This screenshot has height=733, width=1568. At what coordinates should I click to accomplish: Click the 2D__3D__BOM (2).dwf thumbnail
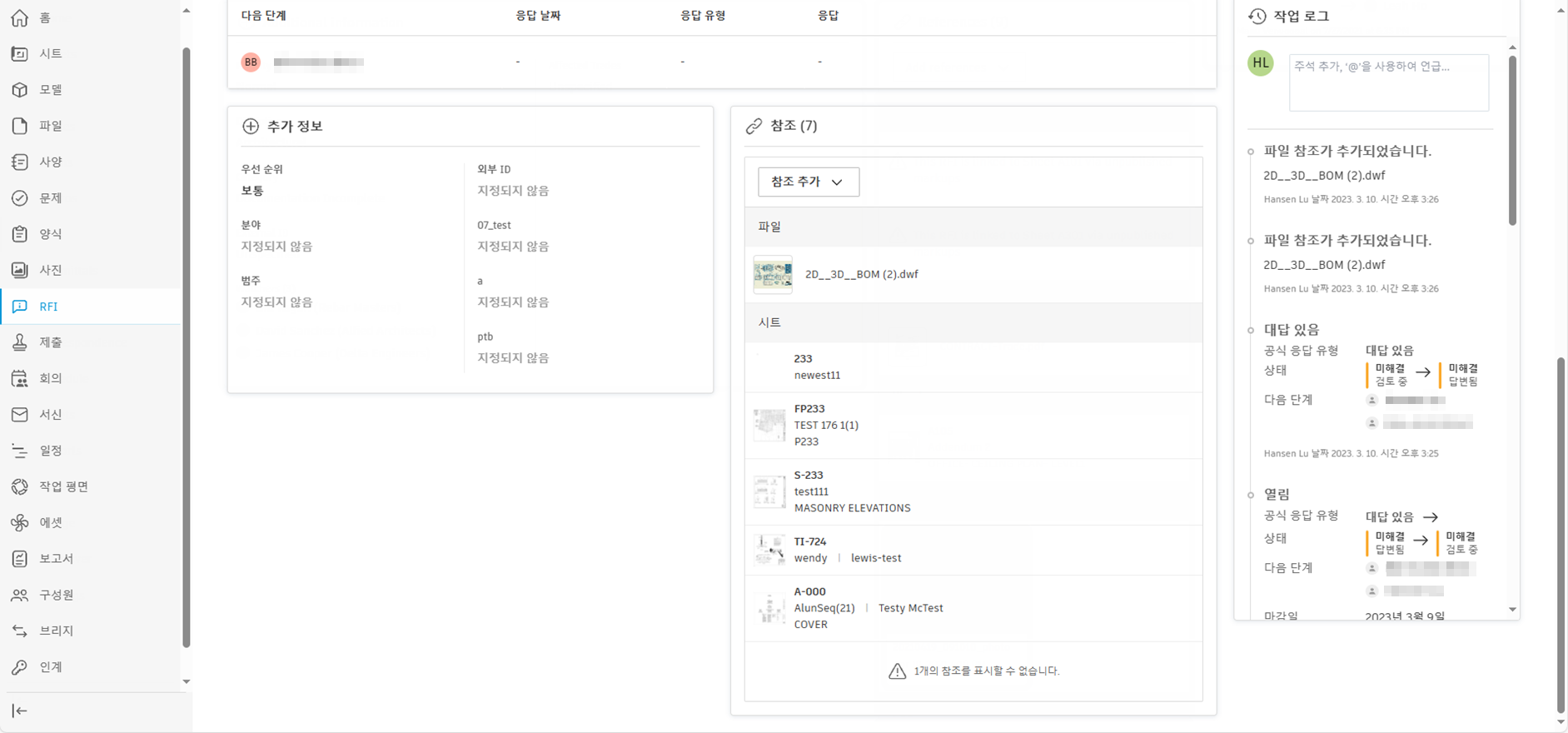[773, 274]
